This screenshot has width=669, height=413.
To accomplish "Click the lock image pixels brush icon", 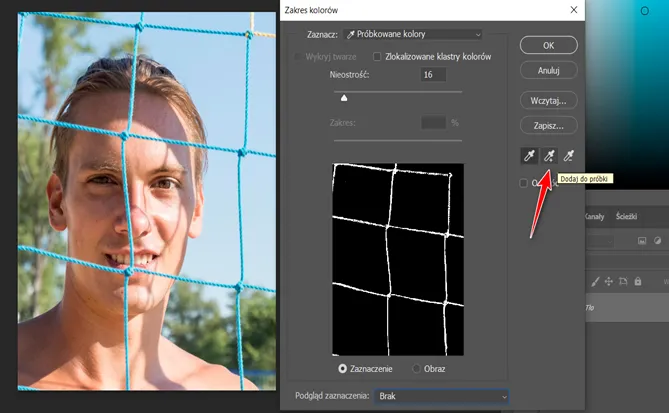I will click(x=595, y=283).
